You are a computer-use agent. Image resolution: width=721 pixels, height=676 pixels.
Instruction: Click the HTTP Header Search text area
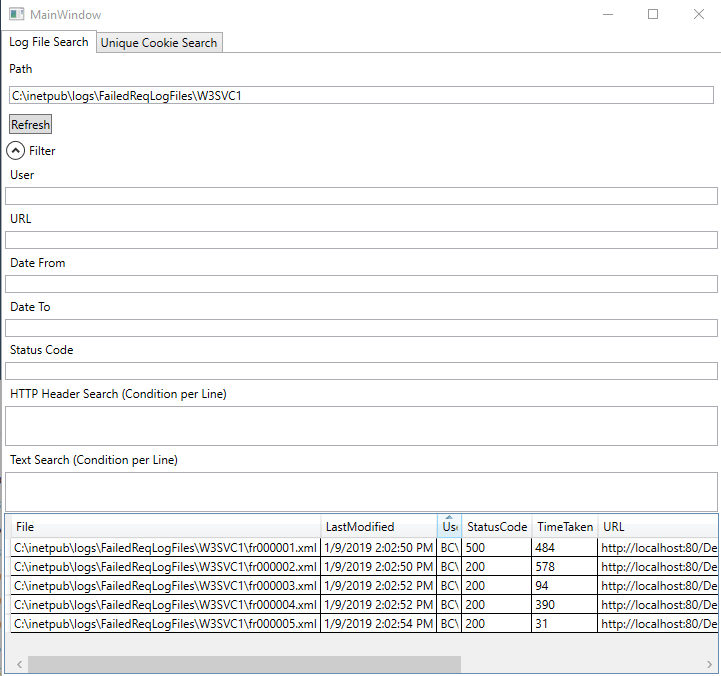360,425
